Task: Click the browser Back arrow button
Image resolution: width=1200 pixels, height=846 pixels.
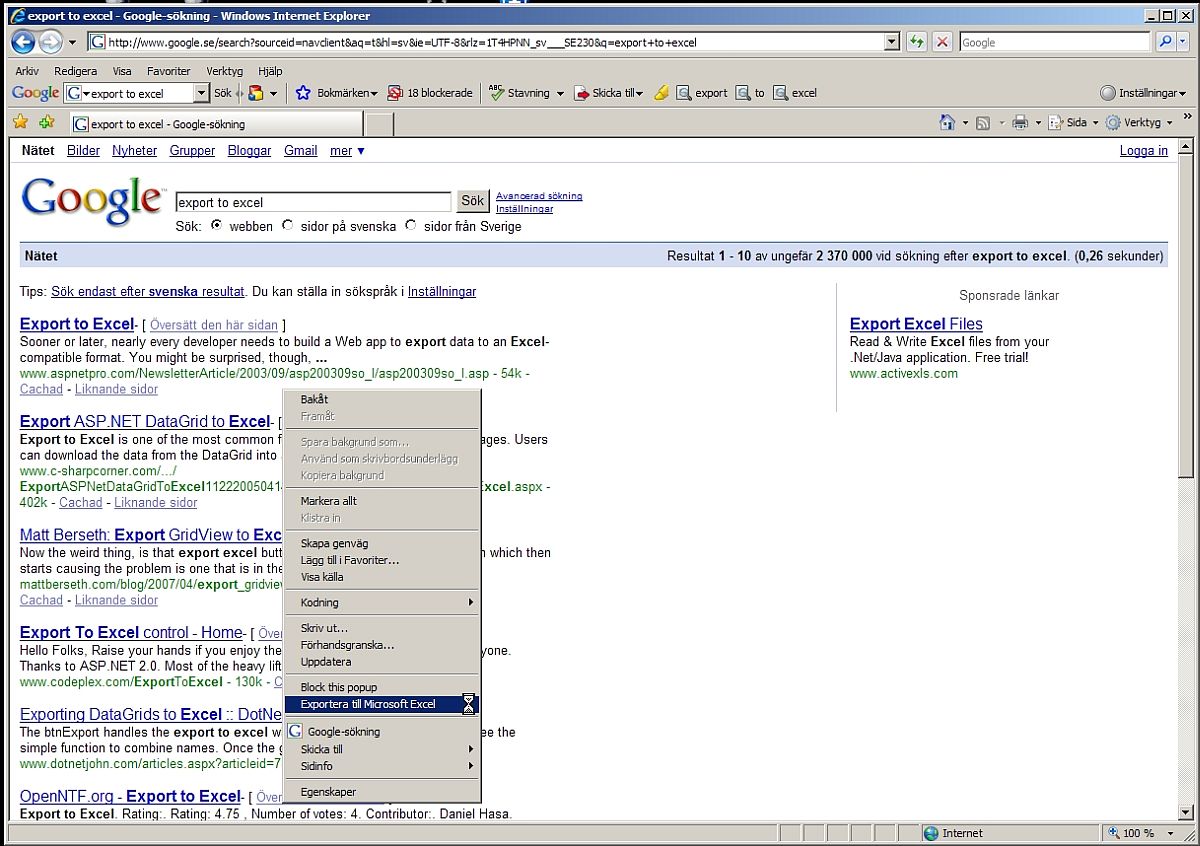Action: (x=23, y=42)
